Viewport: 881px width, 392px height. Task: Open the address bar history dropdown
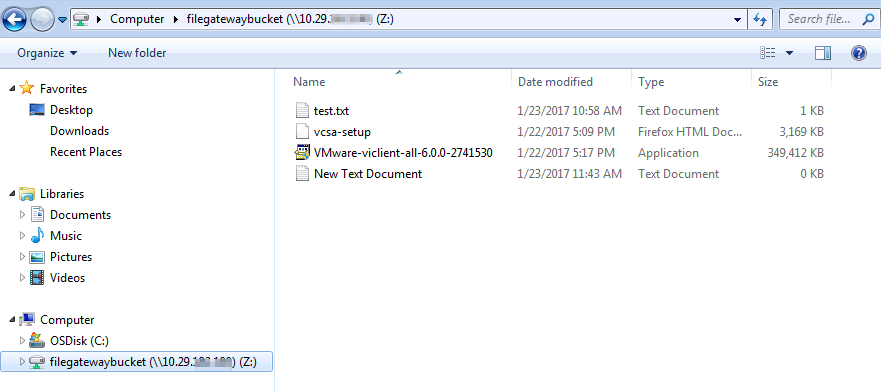click(738, 19)
